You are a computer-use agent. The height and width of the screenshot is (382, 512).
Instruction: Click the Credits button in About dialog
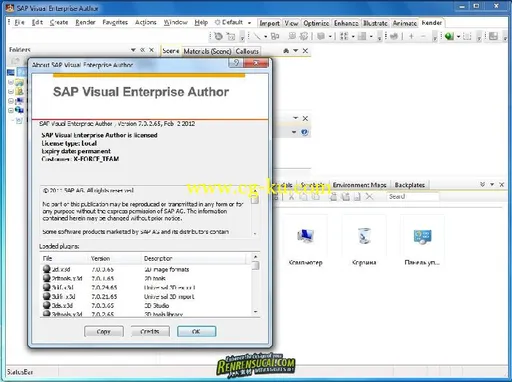tap(150, 331)
